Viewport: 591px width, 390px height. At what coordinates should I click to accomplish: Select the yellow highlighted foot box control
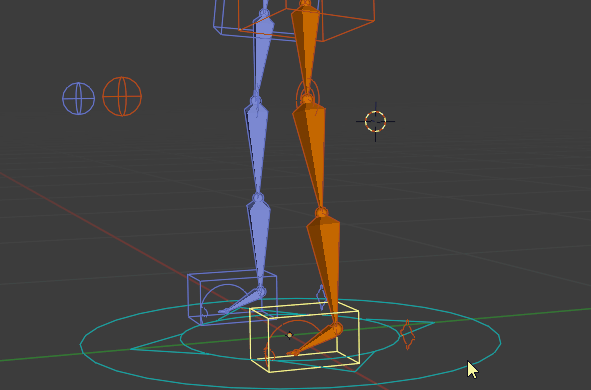click(x=305, y=337)
